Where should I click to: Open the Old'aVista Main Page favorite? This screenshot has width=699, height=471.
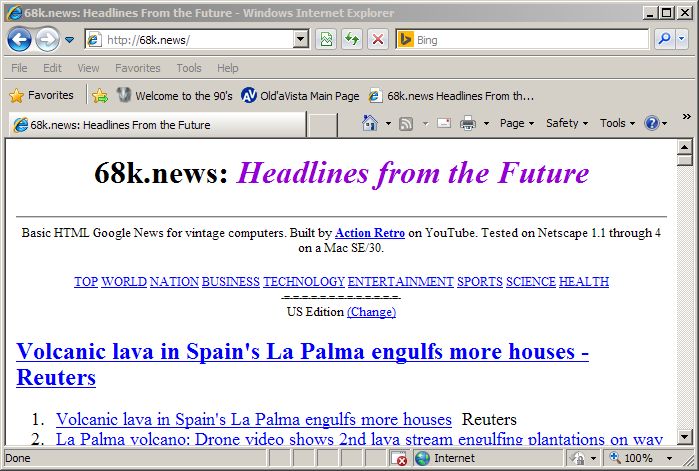click(x=300, y=96)
